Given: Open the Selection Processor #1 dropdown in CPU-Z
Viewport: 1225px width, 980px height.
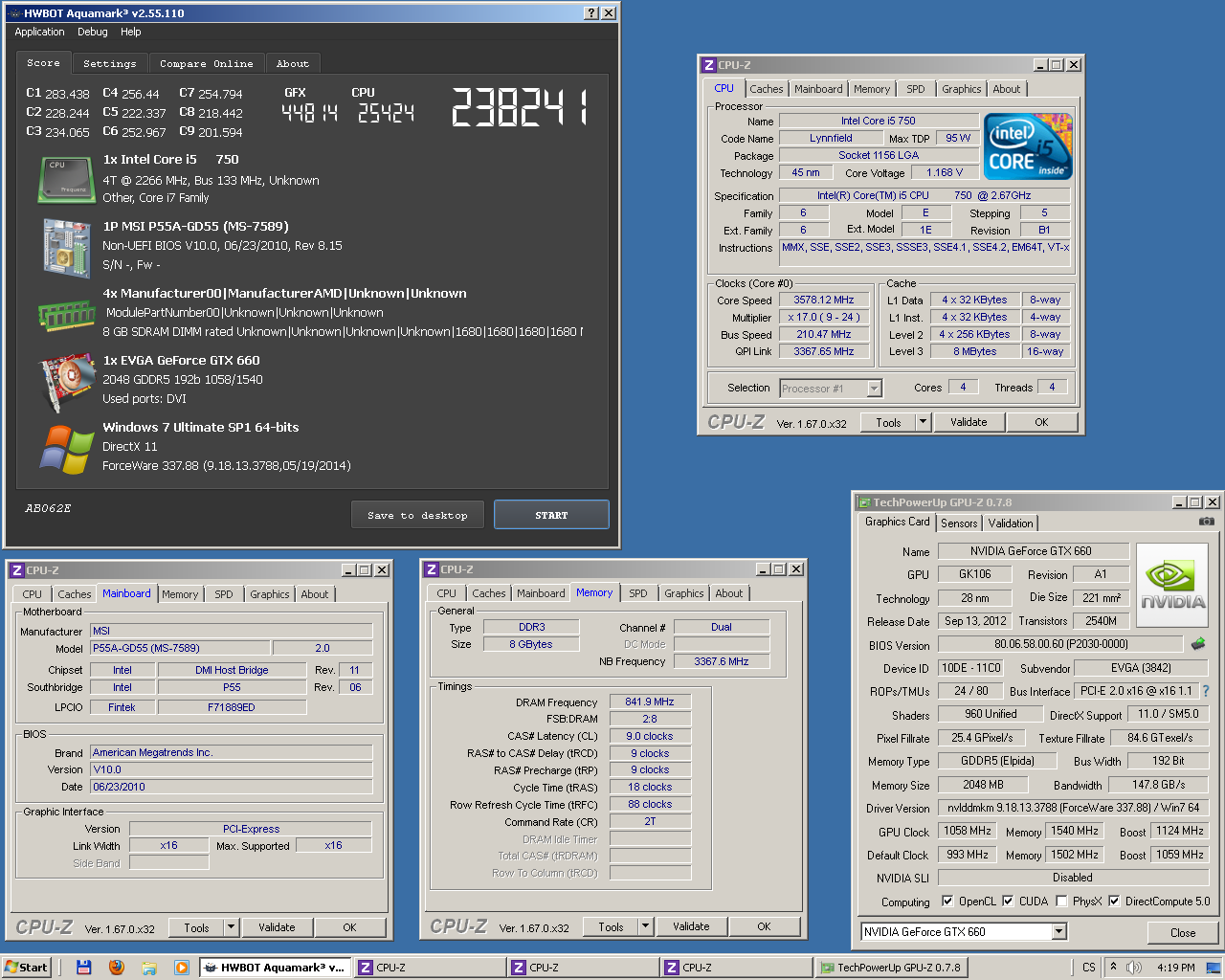Looking at the screenshot, I should [874, 388].
